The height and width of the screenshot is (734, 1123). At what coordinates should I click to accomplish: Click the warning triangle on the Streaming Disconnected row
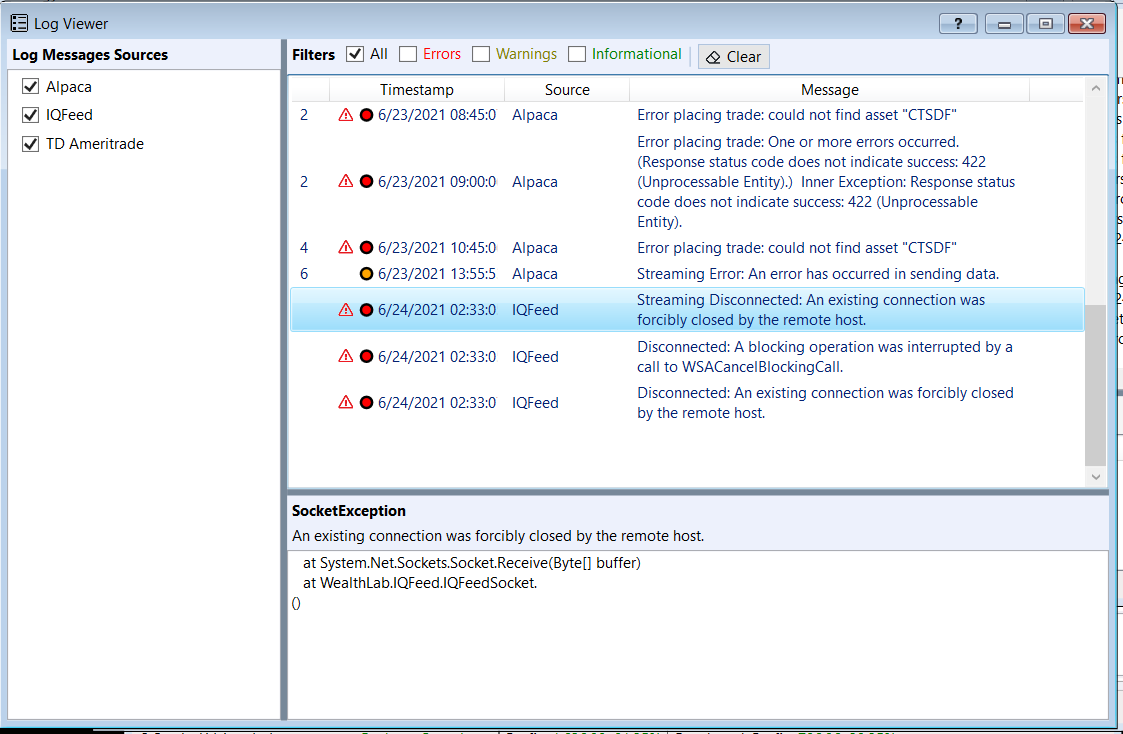(x=346, y=309)
